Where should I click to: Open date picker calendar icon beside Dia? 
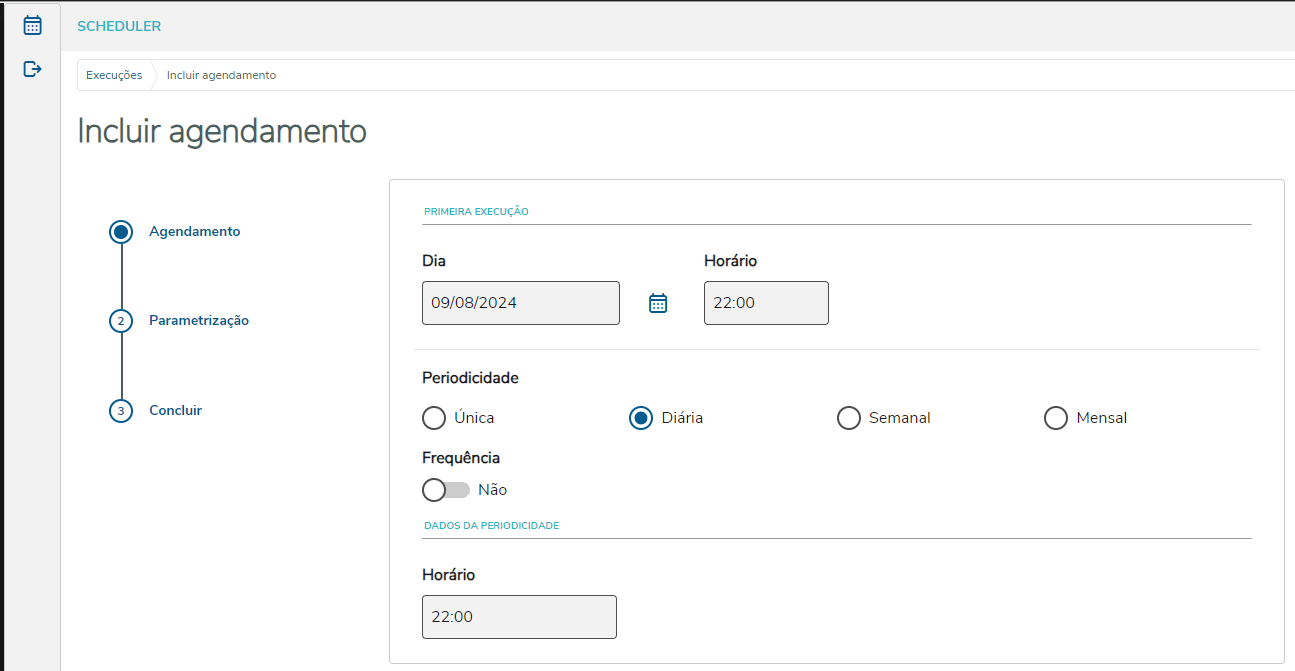[658, 303]
